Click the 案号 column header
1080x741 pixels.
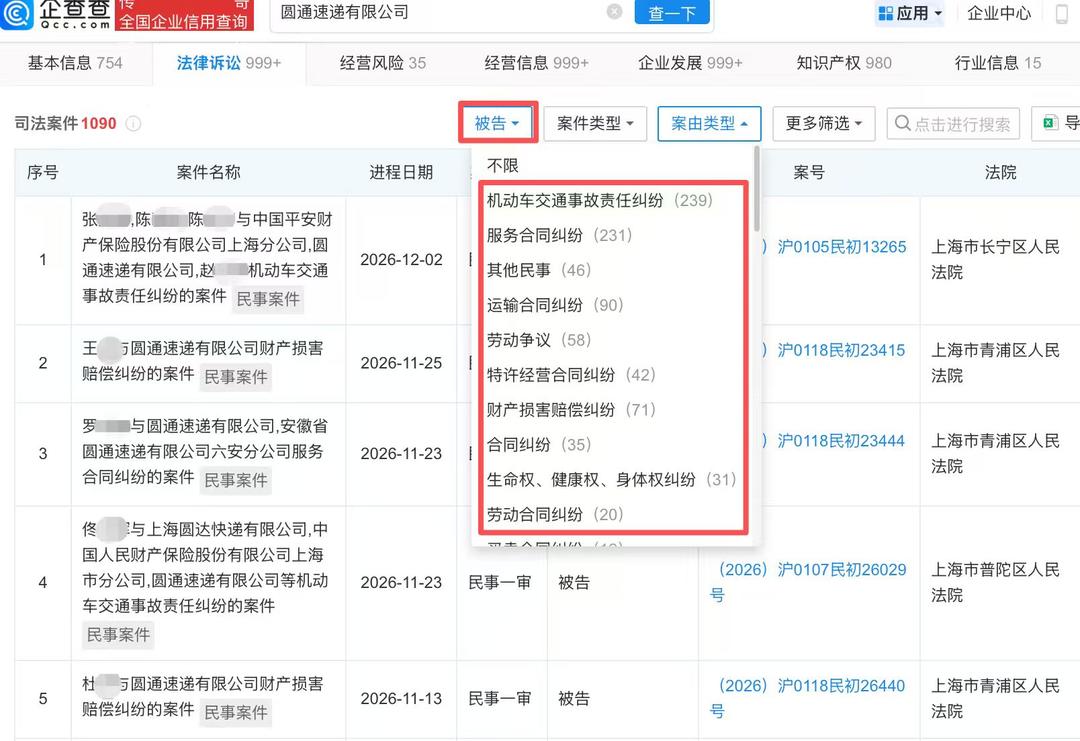tap(809, 172)
